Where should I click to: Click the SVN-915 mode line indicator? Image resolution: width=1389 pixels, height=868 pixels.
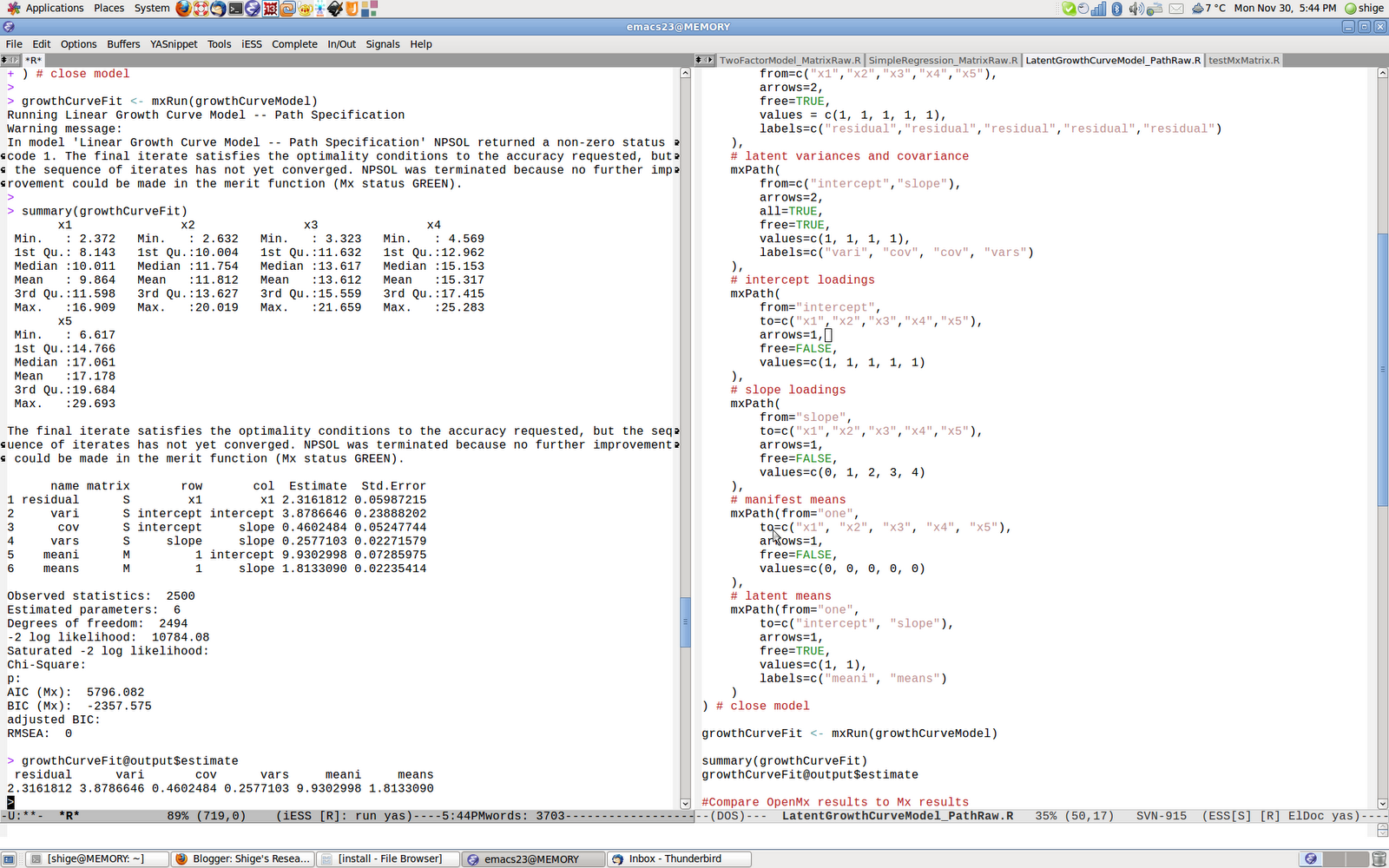[1162, 816]
